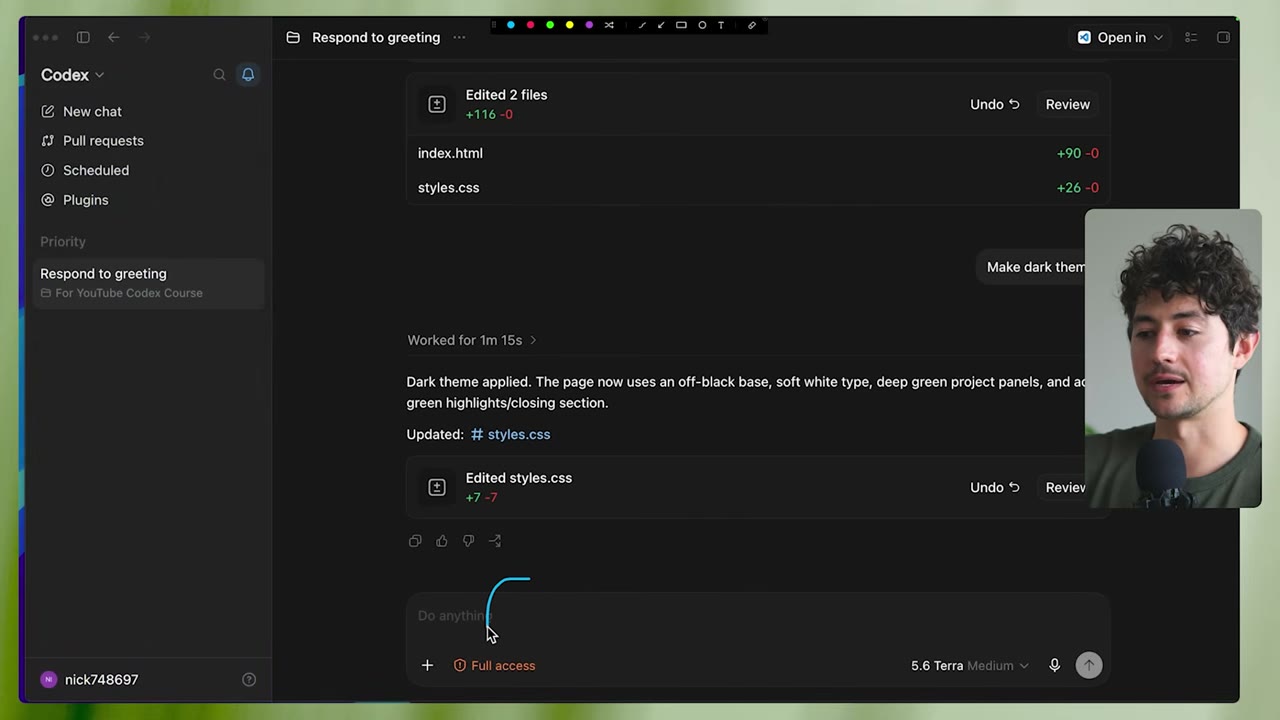This screenshot has height=720, width=1280.
Task: Open the nick748697 account menu
Action: (89, 680)
